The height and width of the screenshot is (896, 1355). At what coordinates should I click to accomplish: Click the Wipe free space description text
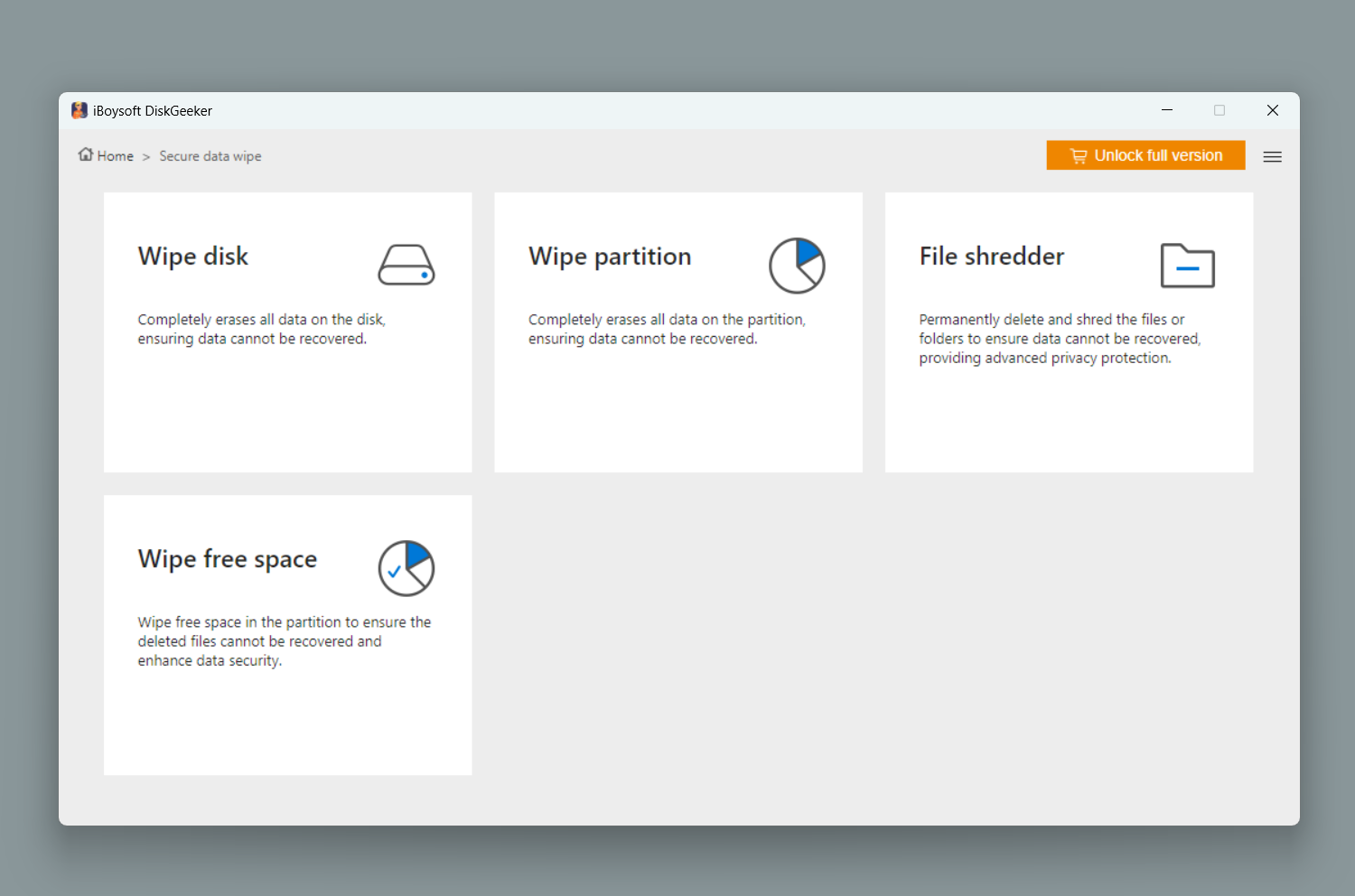[x=285, y=641]
